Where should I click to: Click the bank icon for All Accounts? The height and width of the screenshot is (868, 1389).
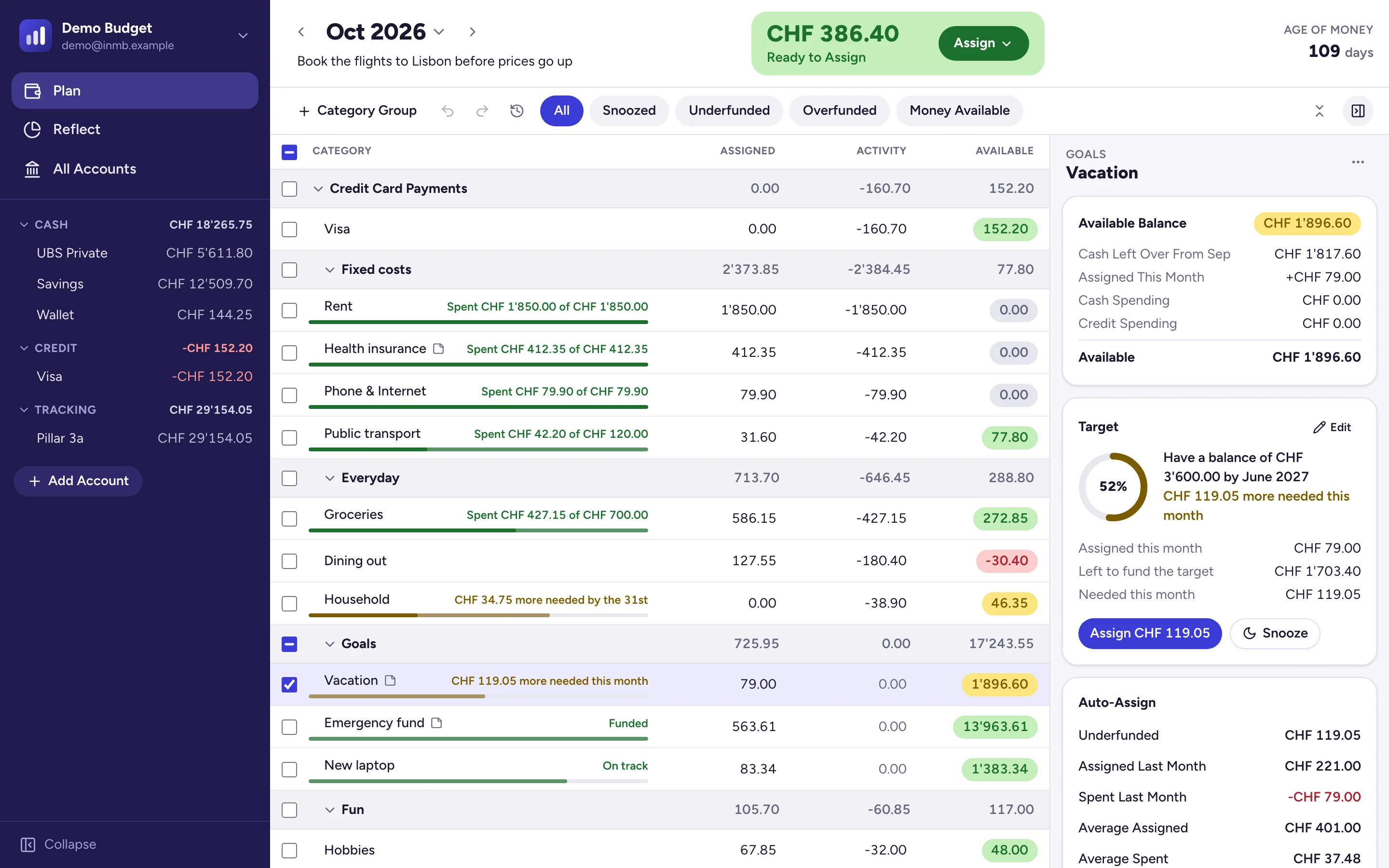pyautogui.click(x=32, y=169)
